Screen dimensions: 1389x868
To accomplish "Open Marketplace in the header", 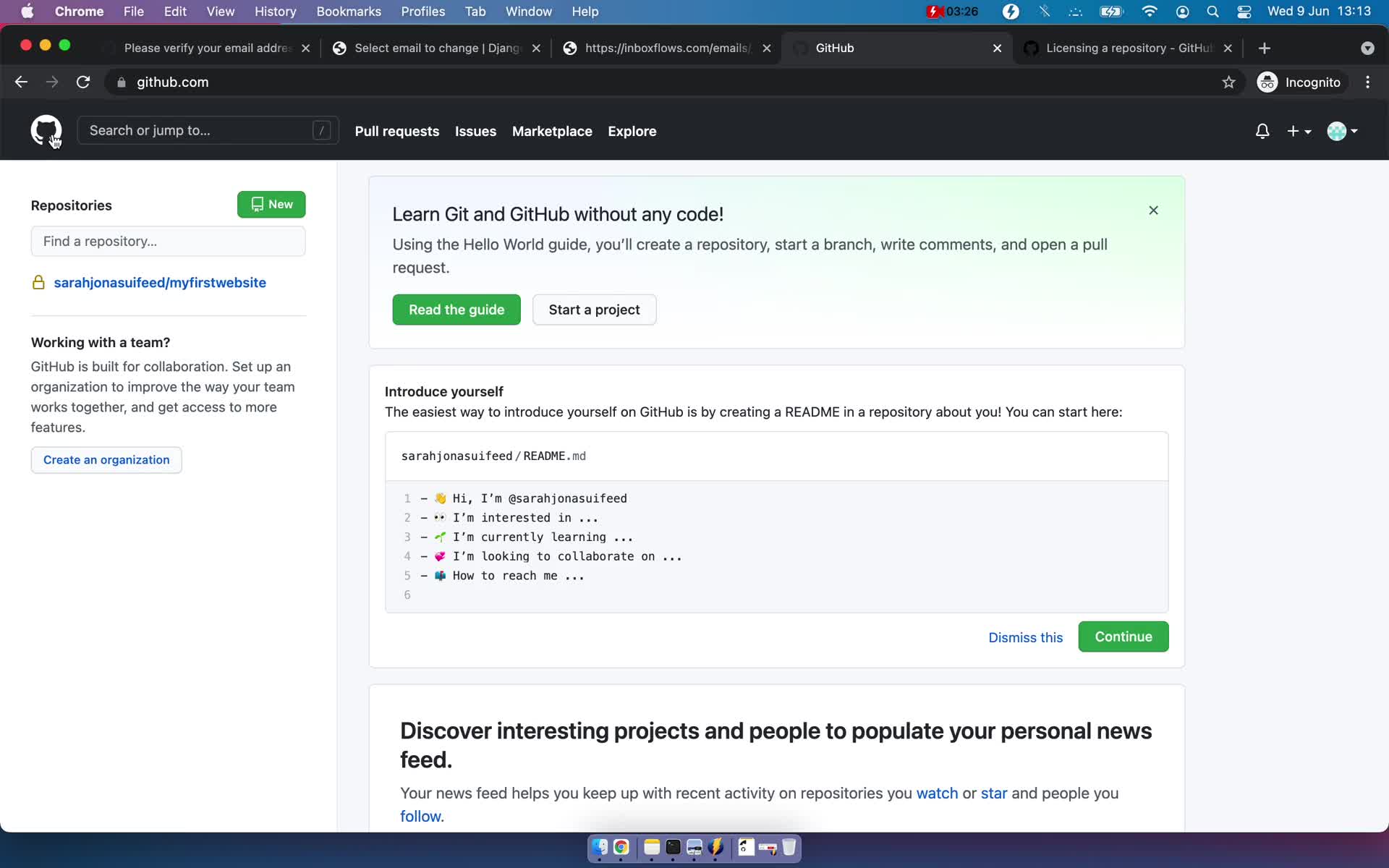I will [552, 131].
